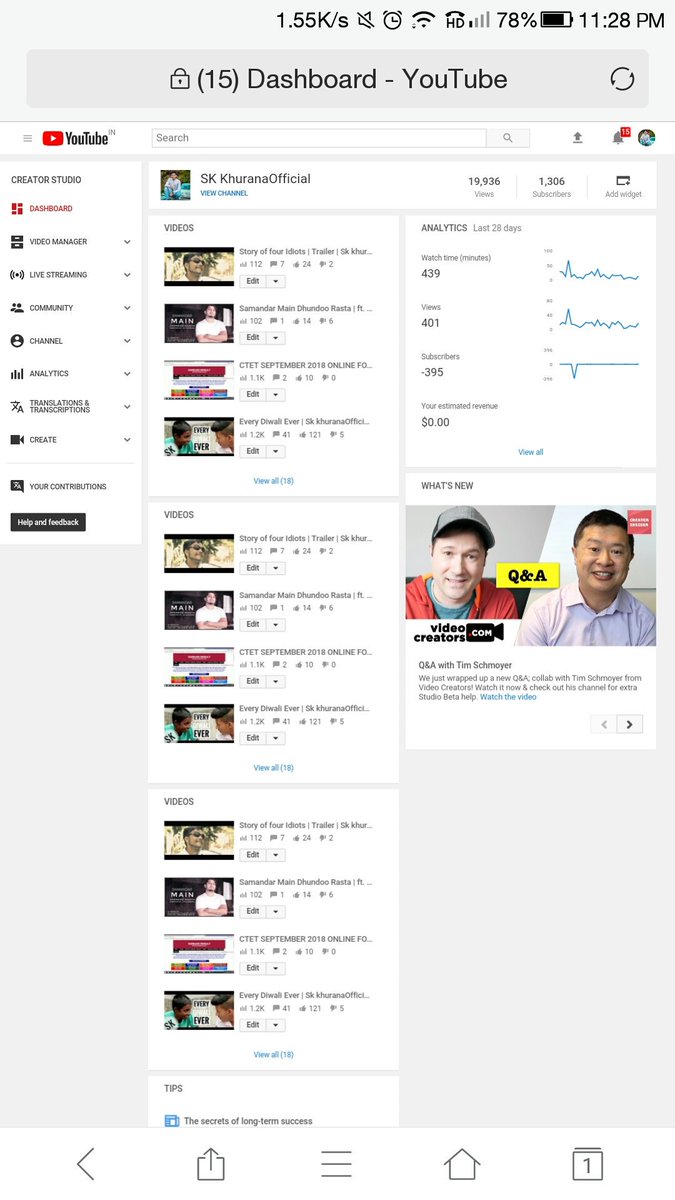Tap the browser share icon
Screen dimensions: 675x1200
(211, 1164)
